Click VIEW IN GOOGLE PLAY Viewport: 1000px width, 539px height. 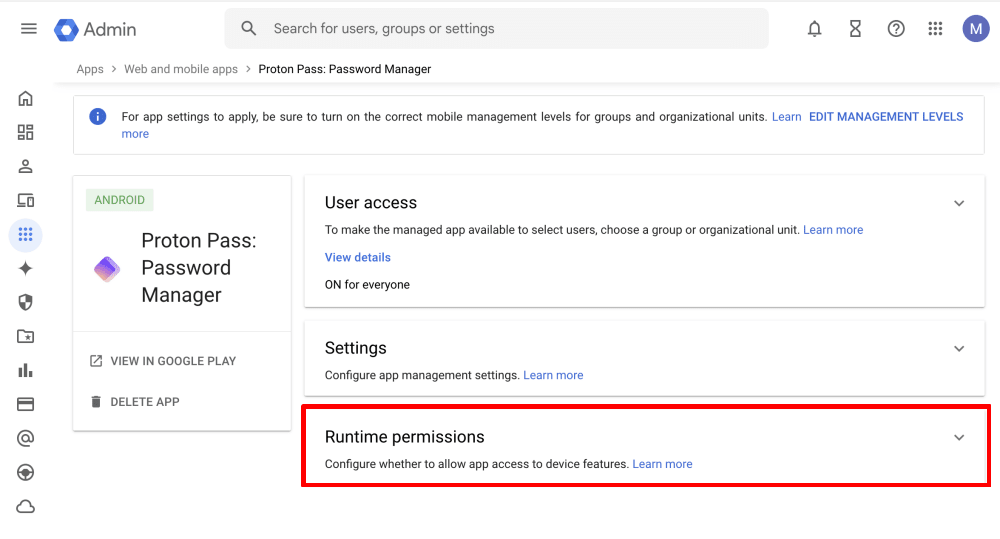point(163,361)
